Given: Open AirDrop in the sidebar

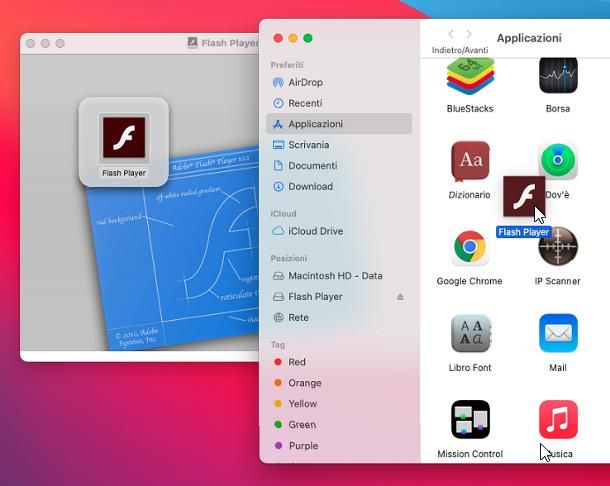Looking at the screenshot, I should [x=304, y=82].
